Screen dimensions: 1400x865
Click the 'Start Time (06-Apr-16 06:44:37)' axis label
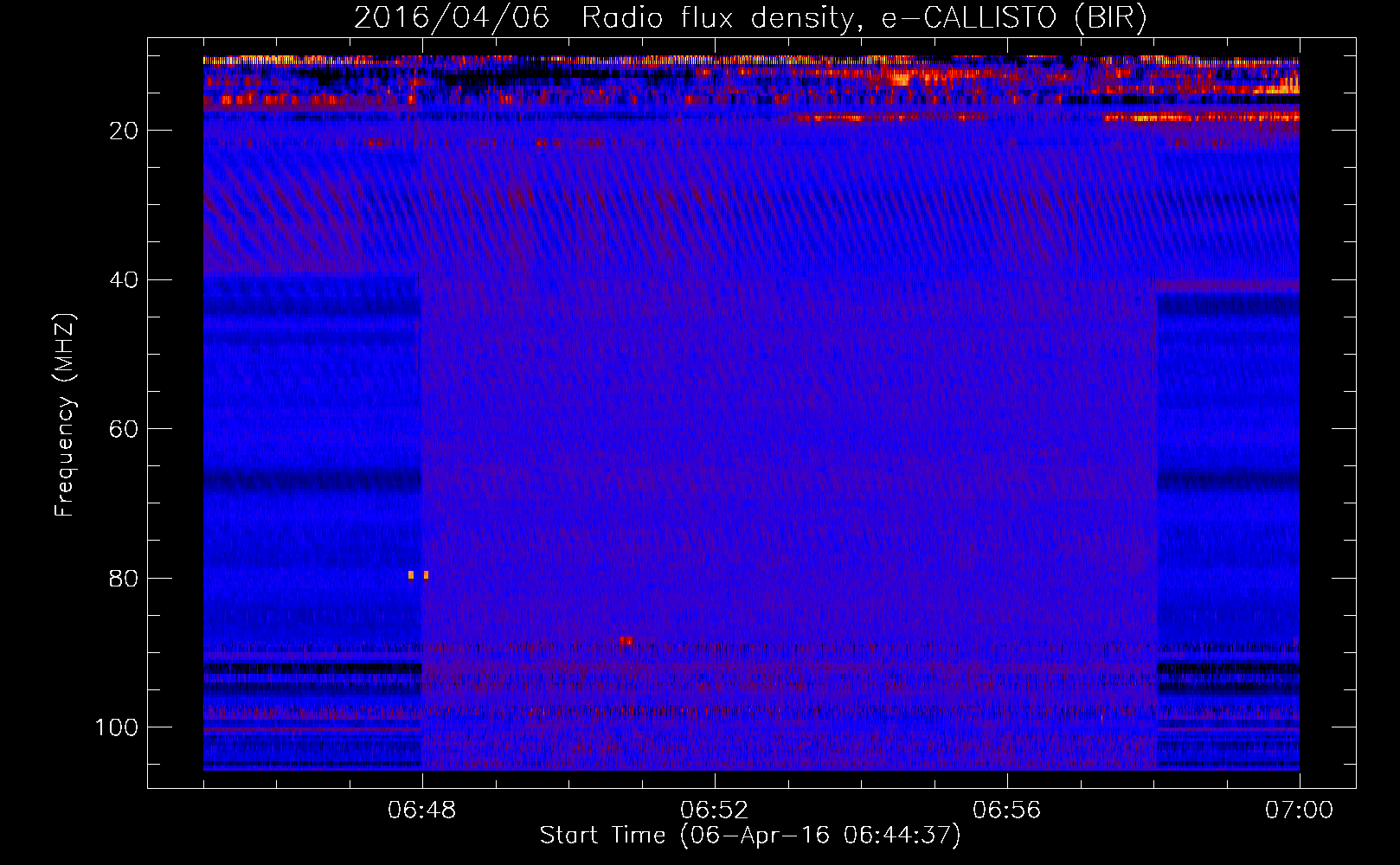pyautogui.click(x=750, y=836)
